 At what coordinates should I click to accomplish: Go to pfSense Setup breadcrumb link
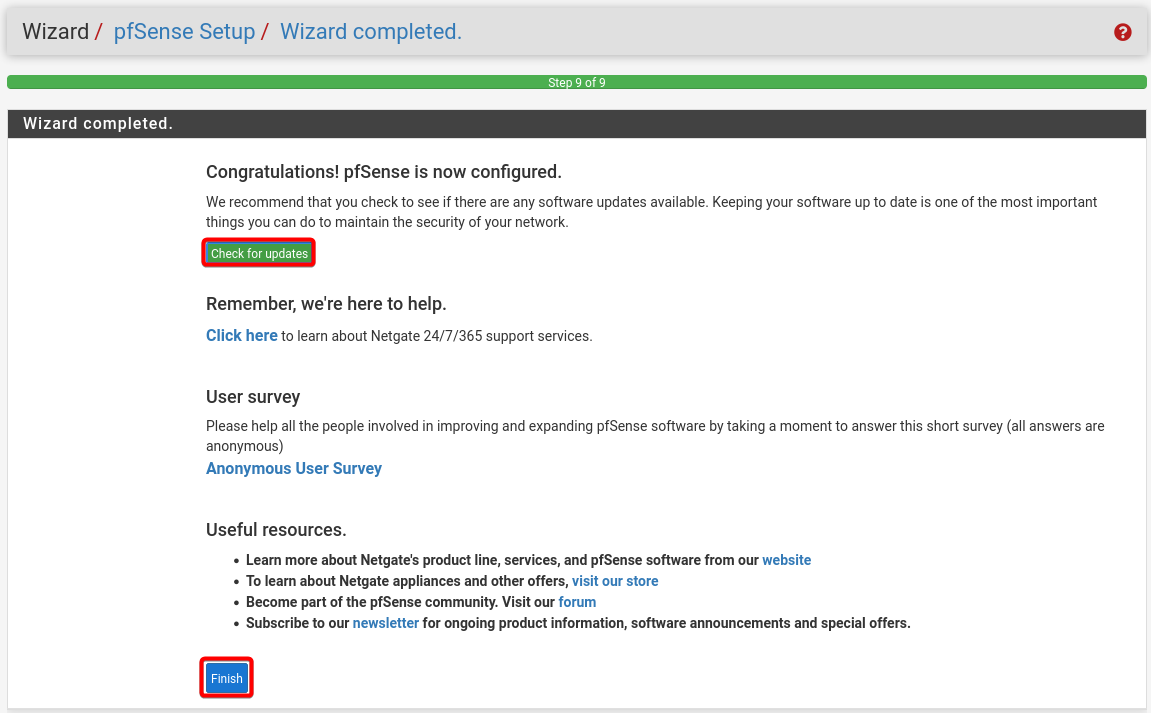pyautogui.click(x=184, y=32)
